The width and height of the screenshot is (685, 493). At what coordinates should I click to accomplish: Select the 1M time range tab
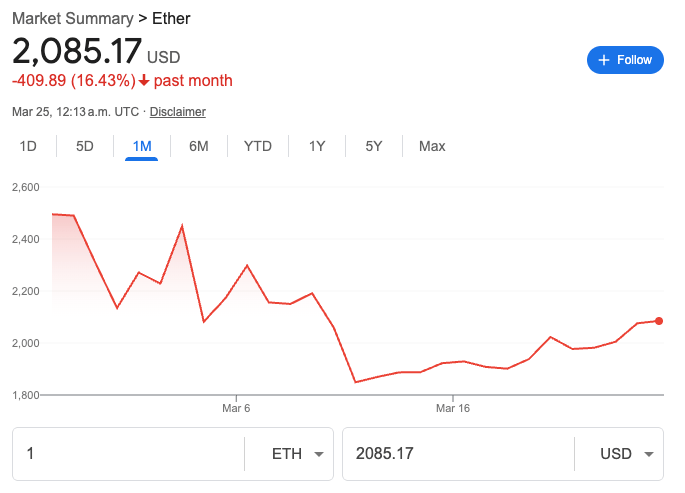click(x=142, y=146)
